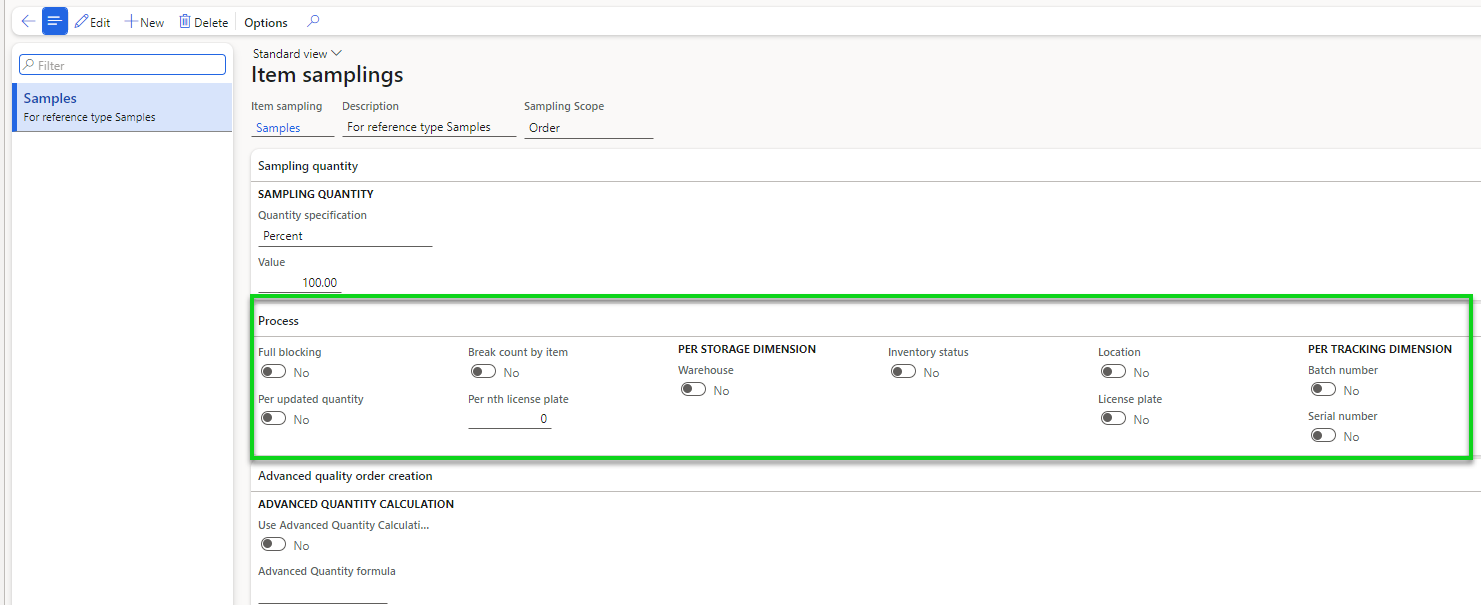
Task: Toggle the Warehouse switch
Action: tap(693, 390)
